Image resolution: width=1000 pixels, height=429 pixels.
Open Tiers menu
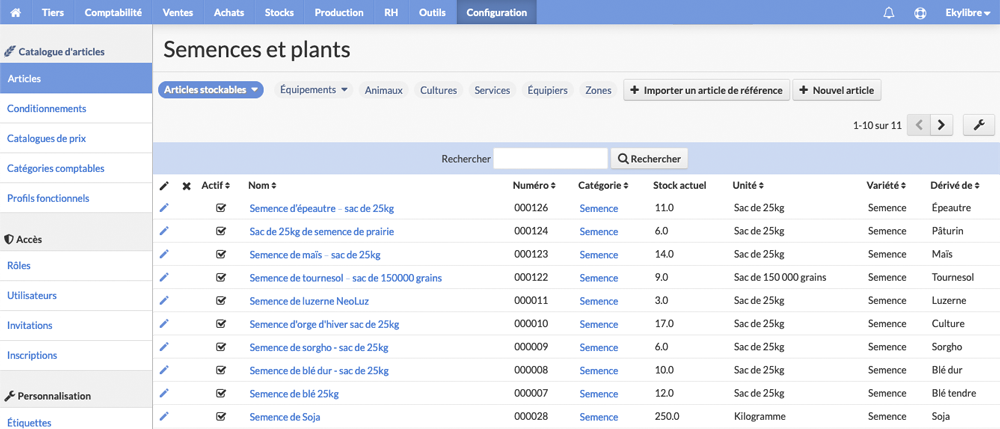(52, 12)
